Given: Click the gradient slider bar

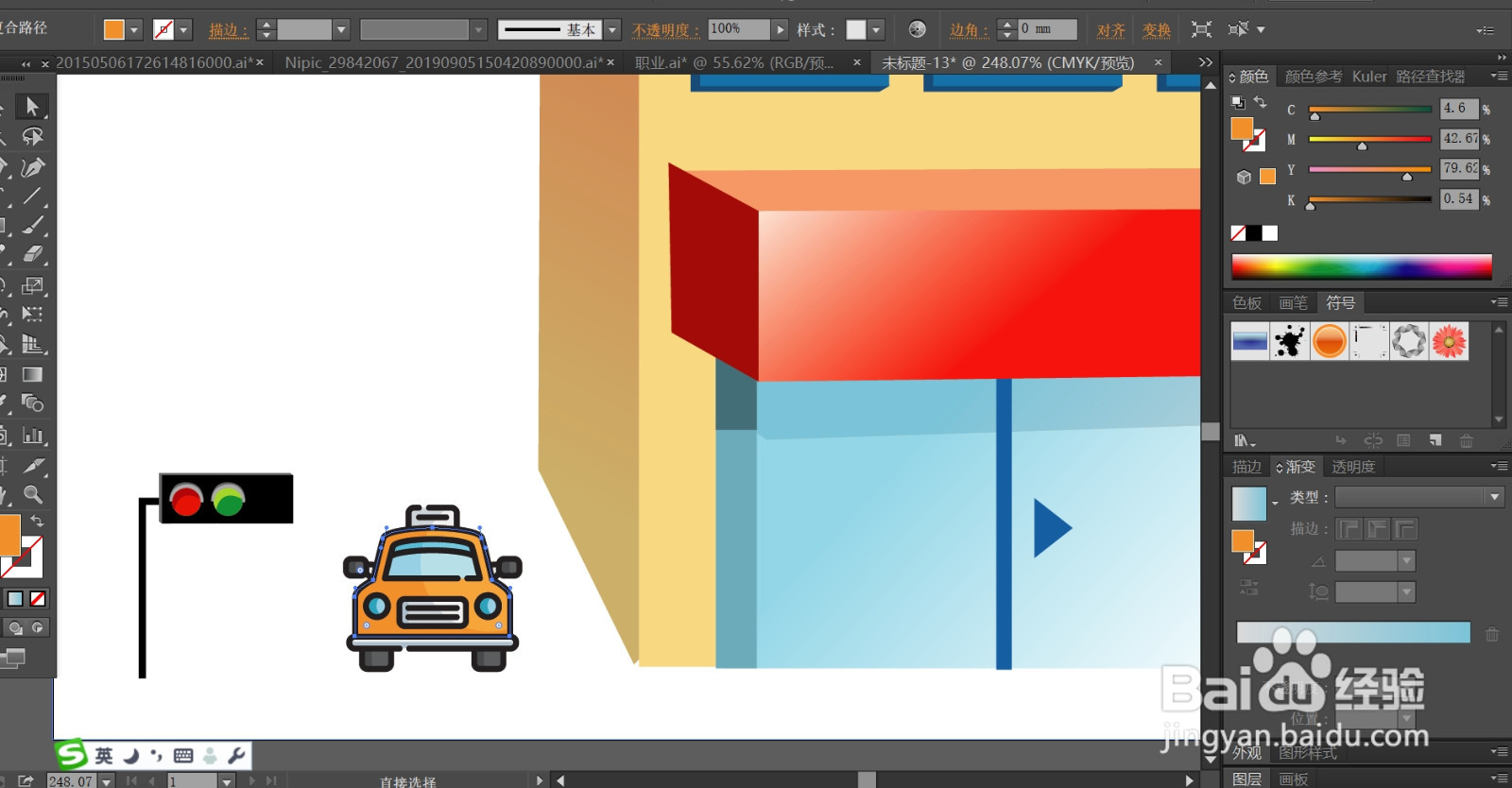Looking at the screenshot, I should (1353, 632).
